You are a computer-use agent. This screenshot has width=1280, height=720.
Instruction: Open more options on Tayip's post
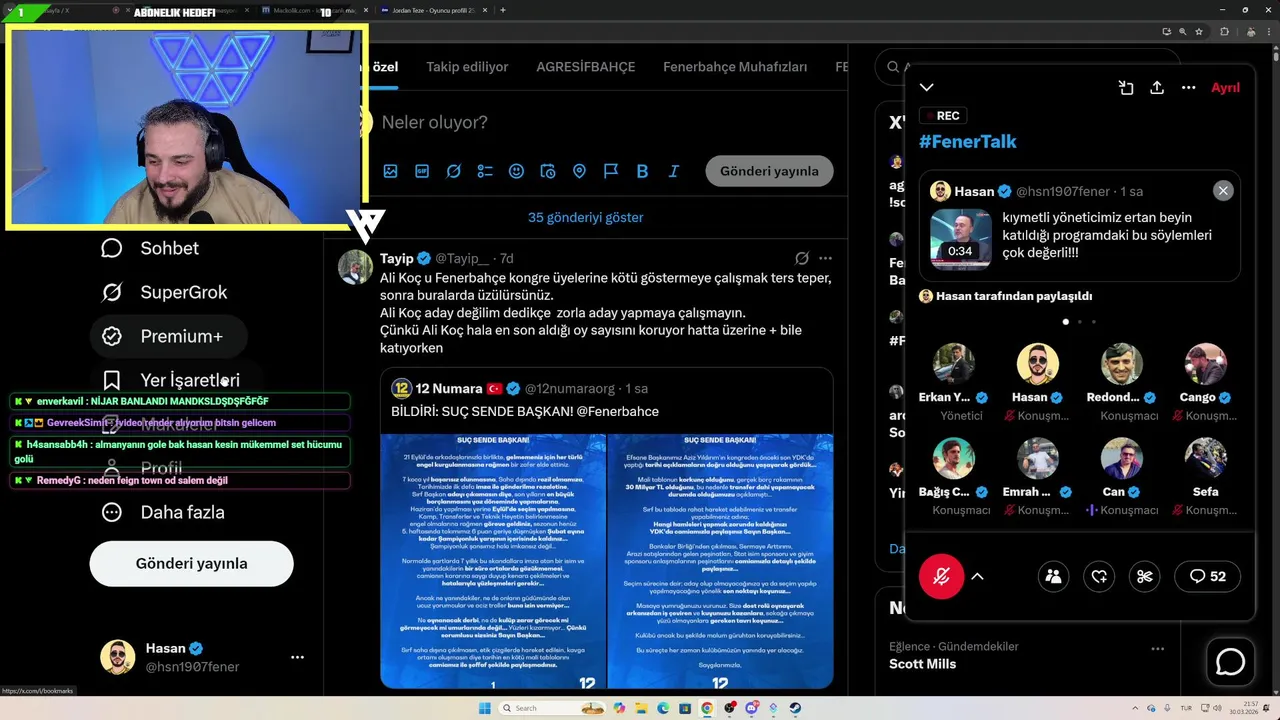click(825, 258)
